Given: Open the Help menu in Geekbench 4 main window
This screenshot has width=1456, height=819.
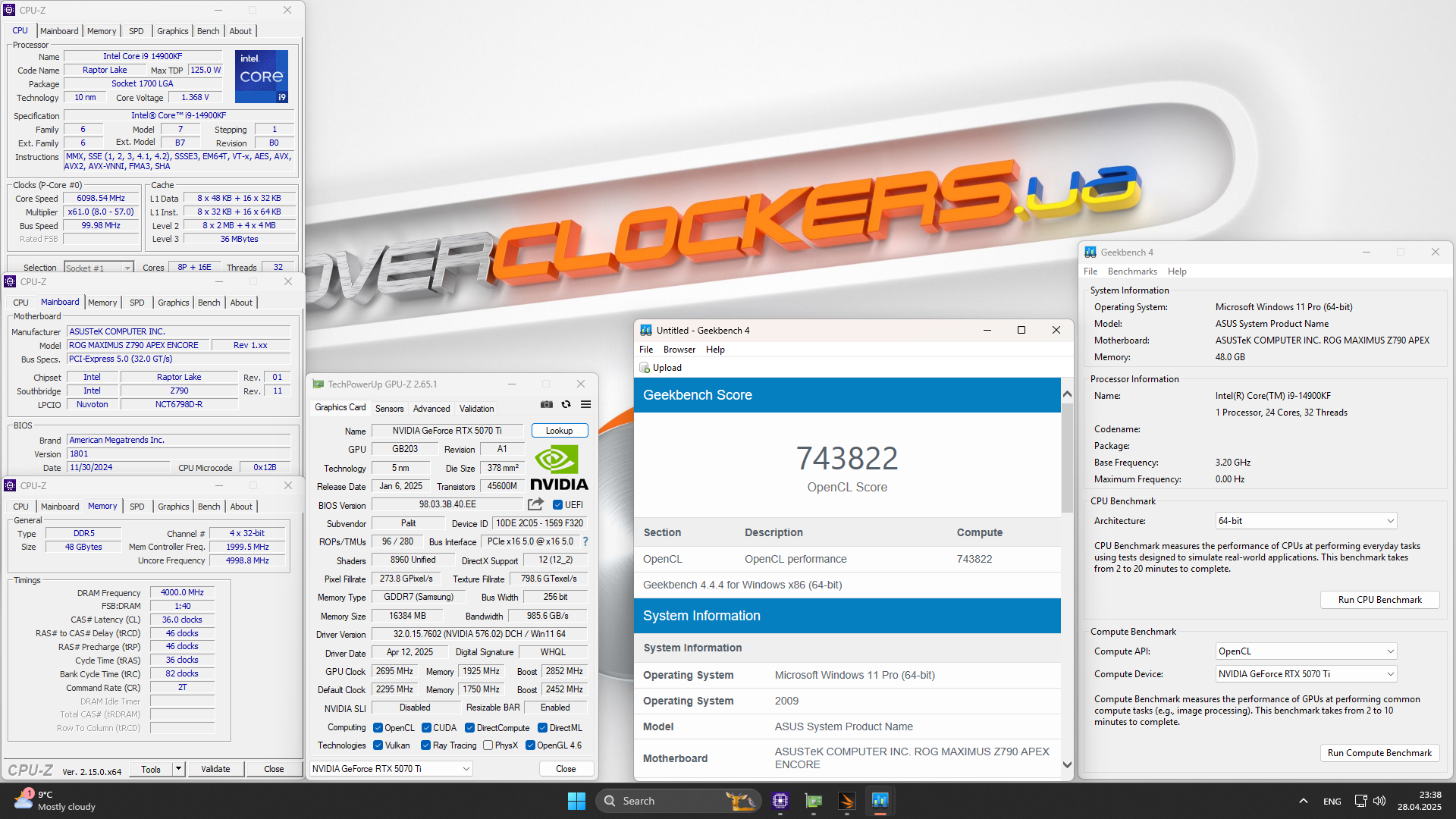Looking at the screenshot, I should coord(1177,271).
